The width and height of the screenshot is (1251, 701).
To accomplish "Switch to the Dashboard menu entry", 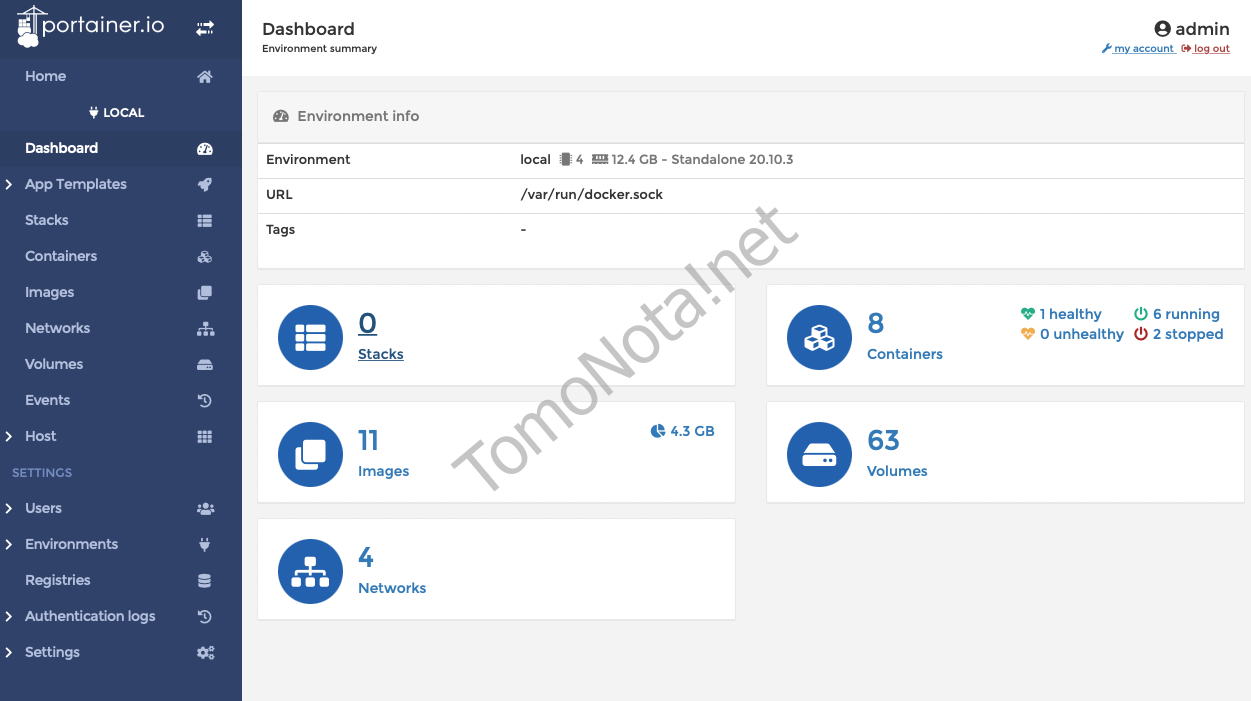I will 61,148.
